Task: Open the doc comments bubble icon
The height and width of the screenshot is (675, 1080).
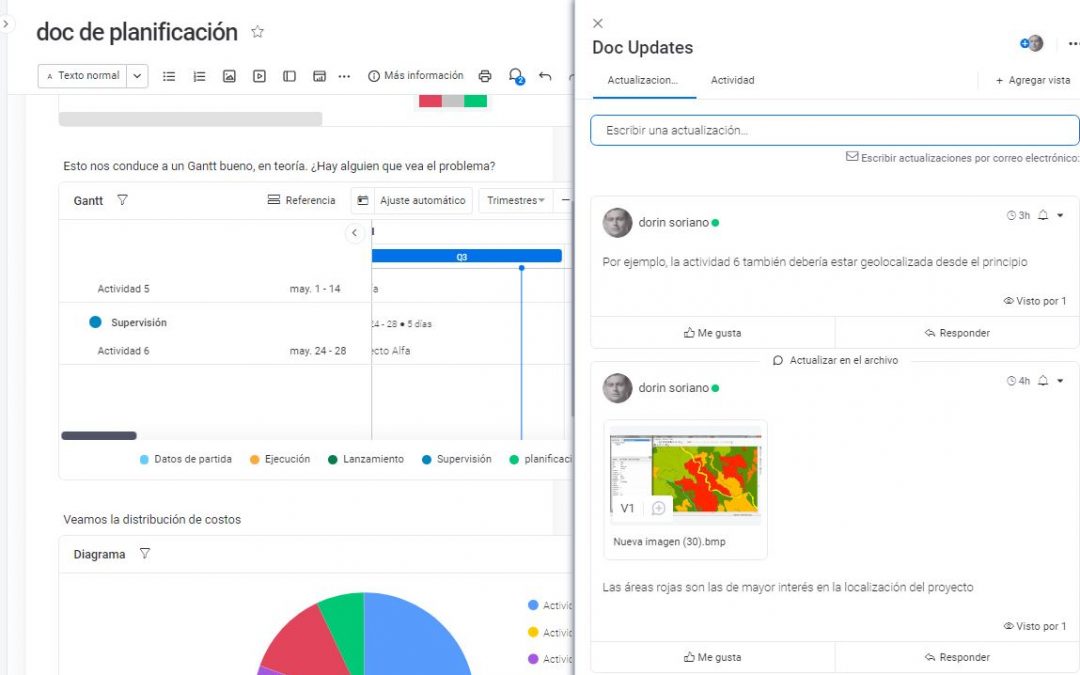Action: 515,76
